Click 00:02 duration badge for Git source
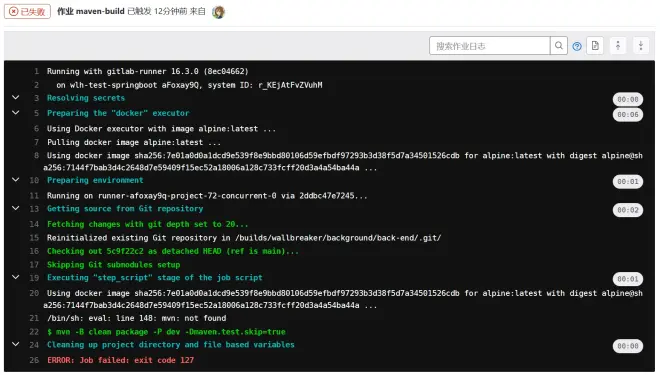 click(628, 210)
